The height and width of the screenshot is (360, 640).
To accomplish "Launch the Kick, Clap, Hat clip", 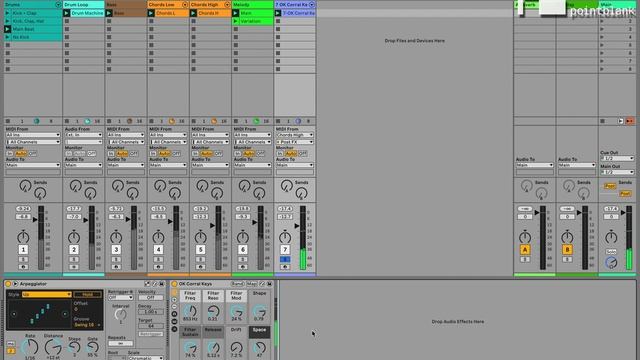I will tap(7, 21).
